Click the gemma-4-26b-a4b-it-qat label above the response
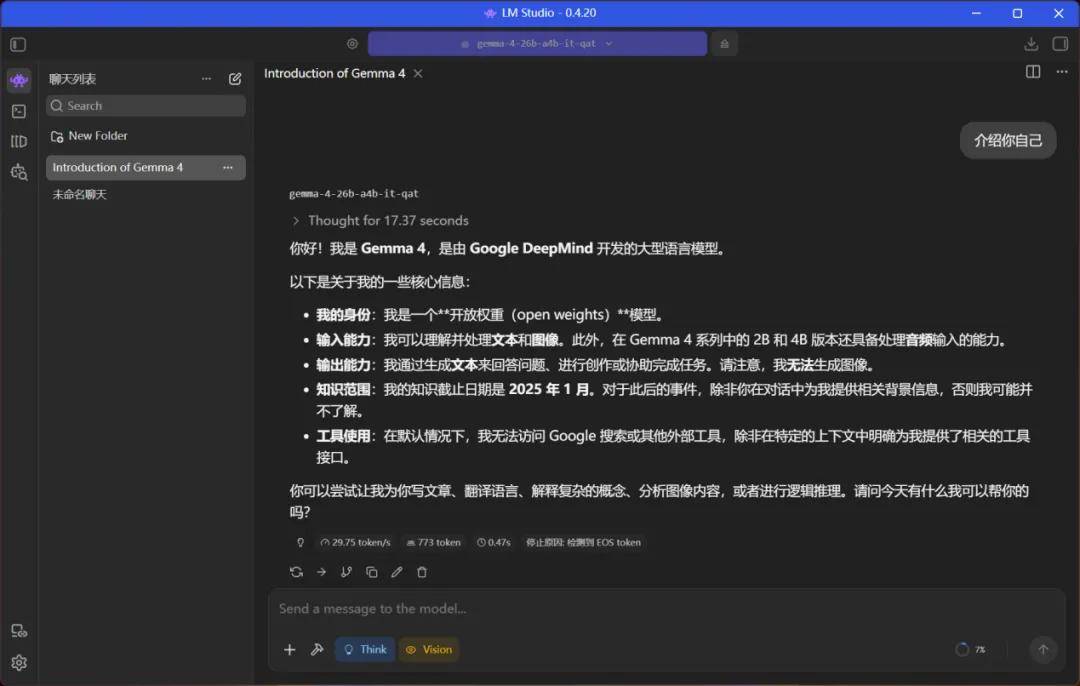The image size is (1080, 686). 353,194
